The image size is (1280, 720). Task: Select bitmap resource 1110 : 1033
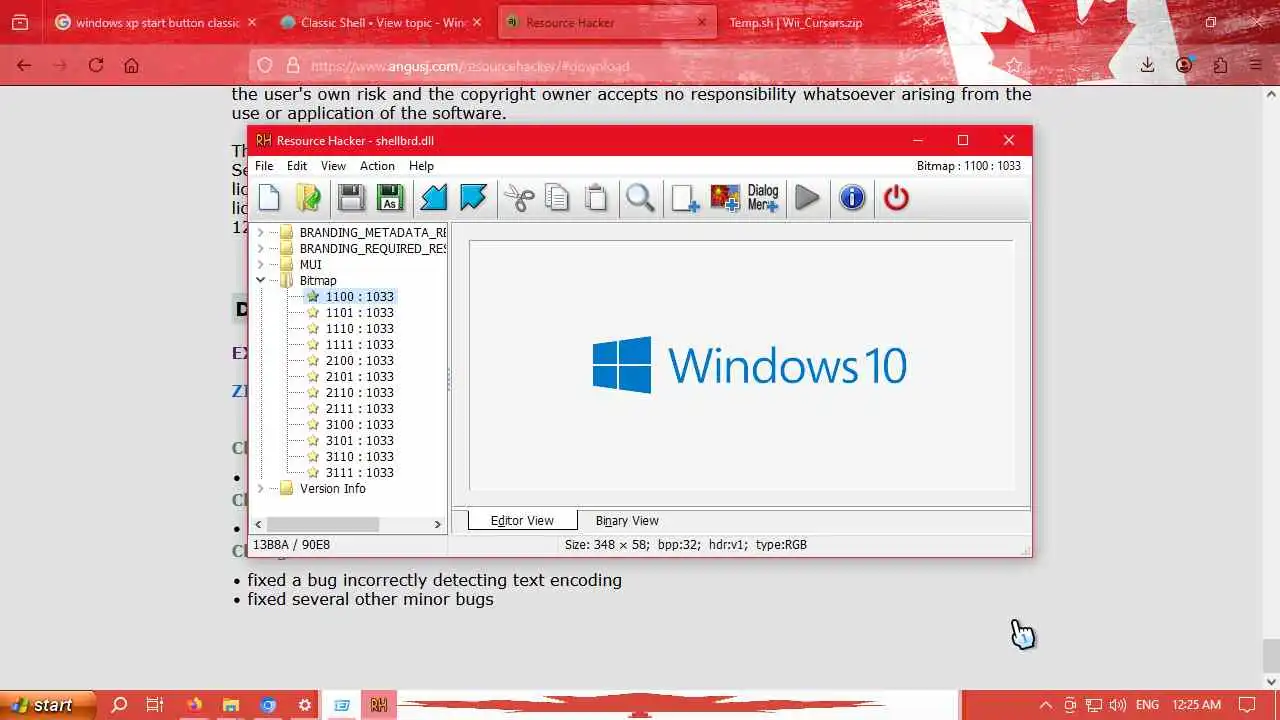pos(359,328)
